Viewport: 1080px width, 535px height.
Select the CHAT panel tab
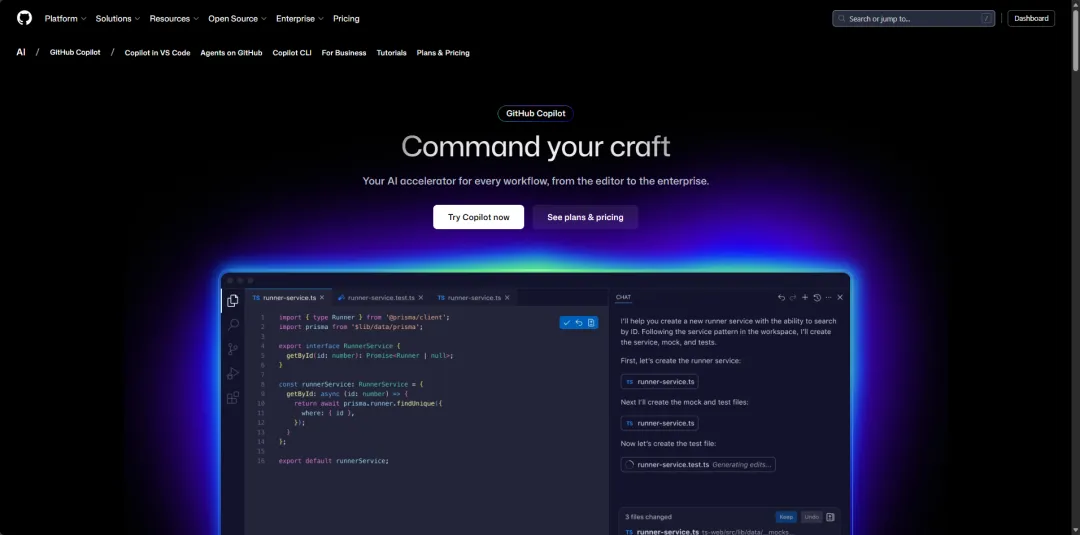click(x=623, y=297)
